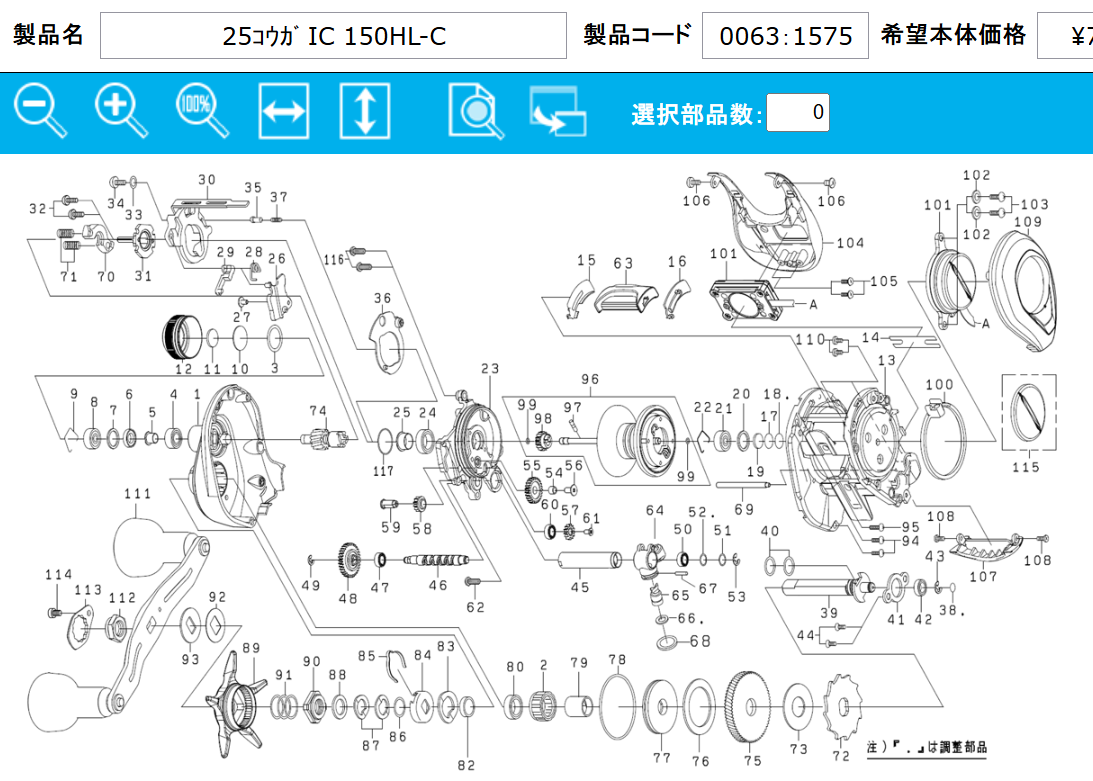Click the 選択部品数 count box
This screenshot has height=781, width=1093.
[x=797, y=112]
